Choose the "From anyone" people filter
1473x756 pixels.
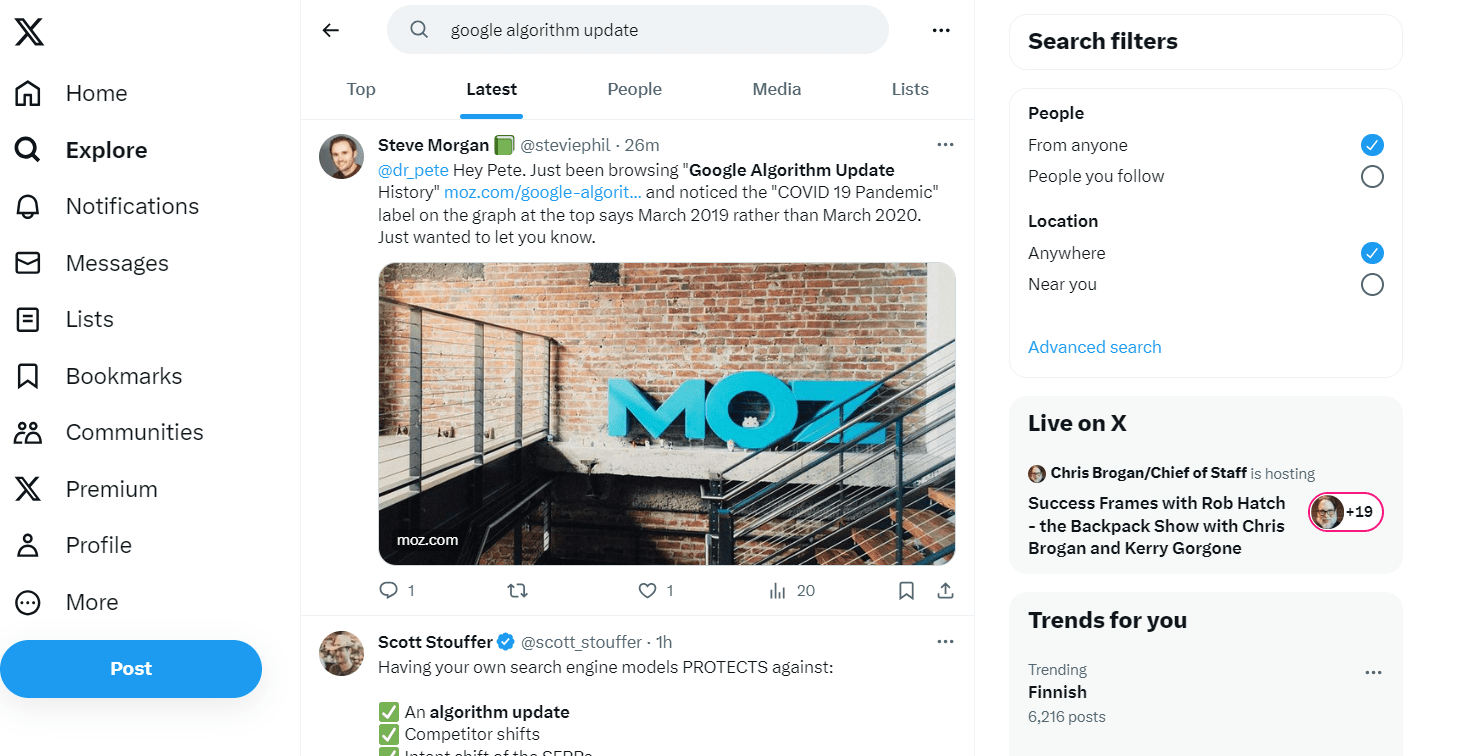coord(1372,145)
